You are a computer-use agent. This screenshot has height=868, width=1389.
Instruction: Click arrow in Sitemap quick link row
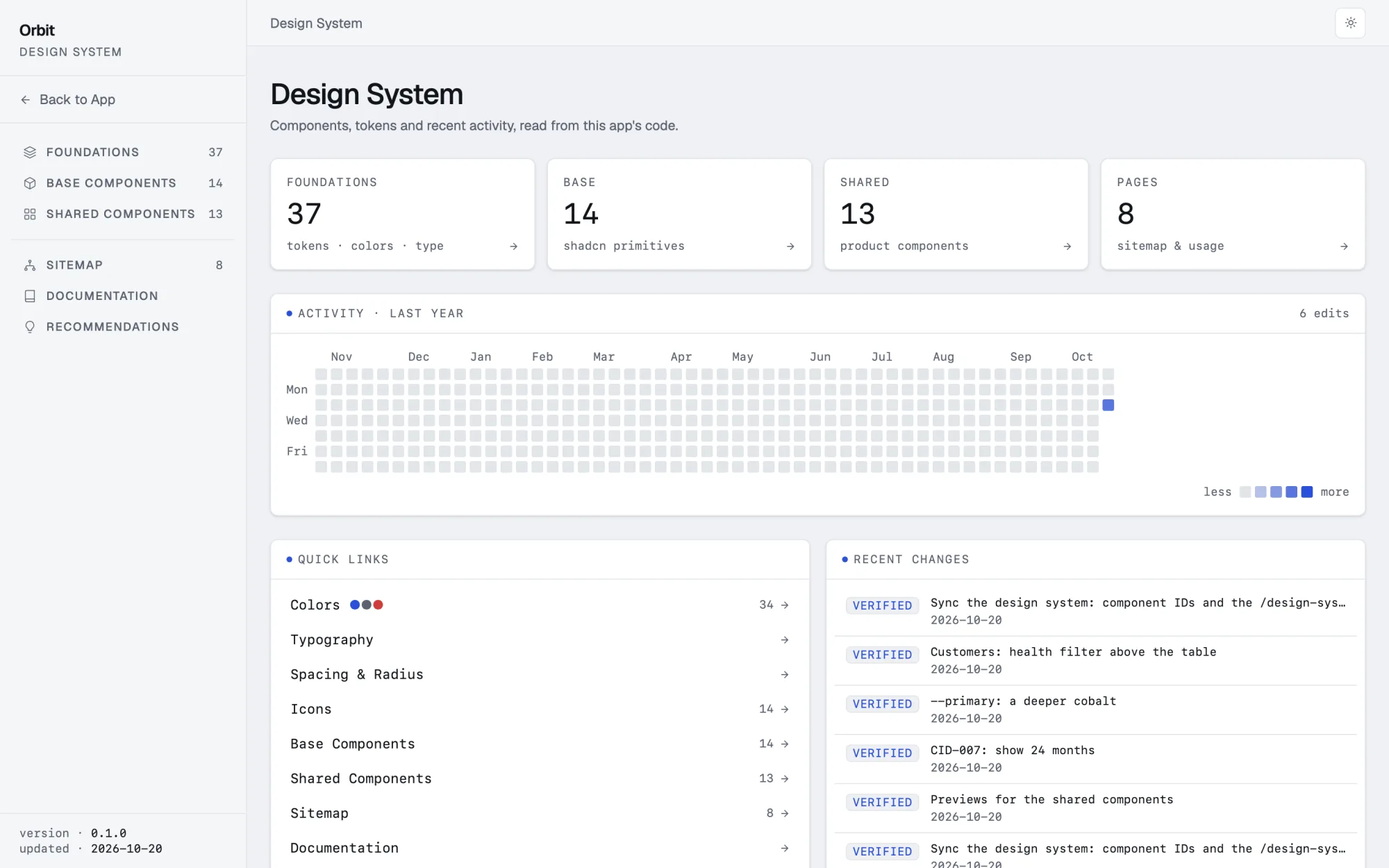tap(785, 813)
